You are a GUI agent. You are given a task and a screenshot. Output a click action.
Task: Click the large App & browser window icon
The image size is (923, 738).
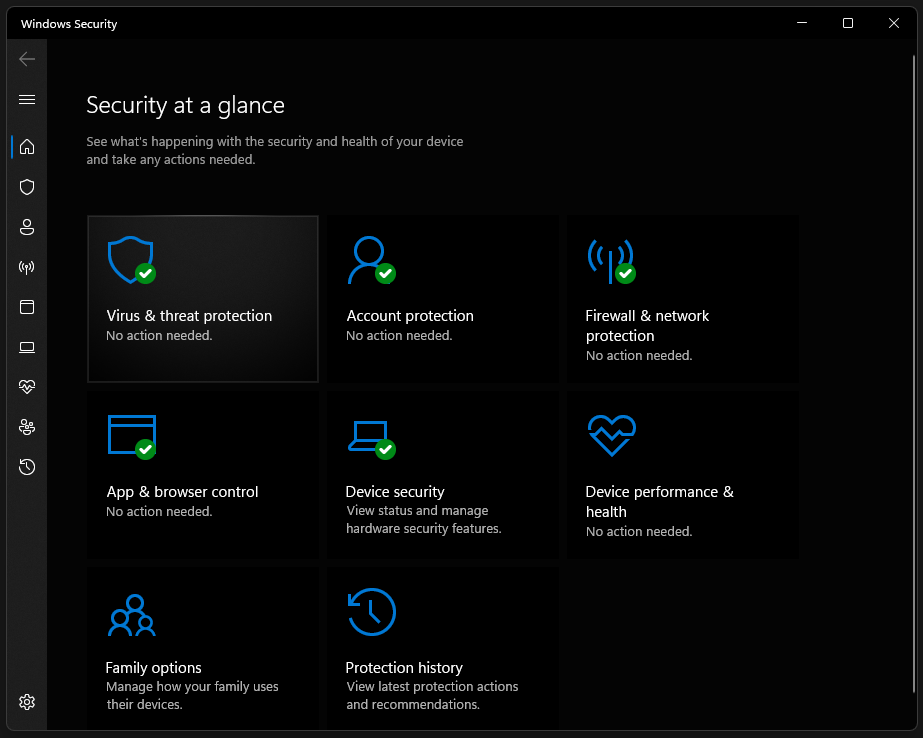click(132, 437)
